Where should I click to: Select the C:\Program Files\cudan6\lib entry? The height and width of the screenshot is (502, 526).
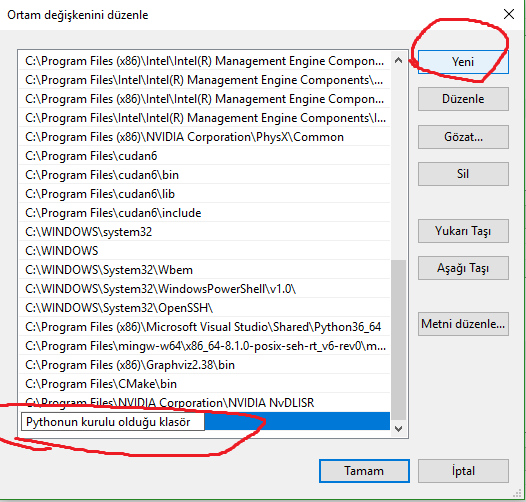coord(205,194)
